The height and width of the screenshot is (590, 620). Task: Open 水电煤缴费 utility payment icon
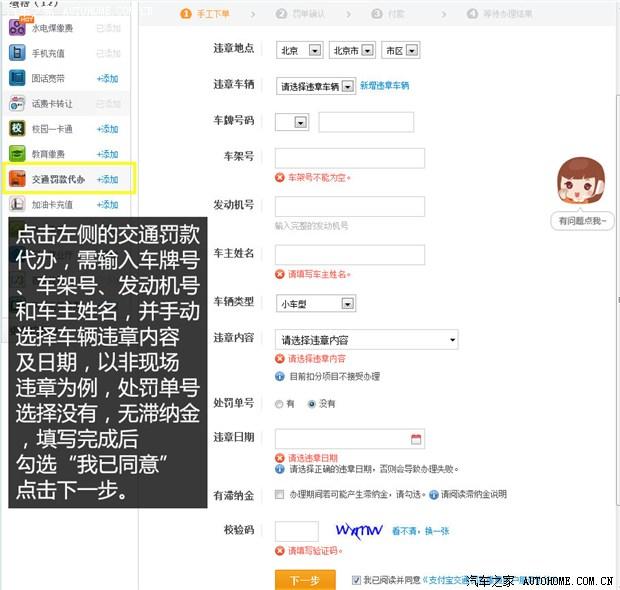(x=17, y=27)
